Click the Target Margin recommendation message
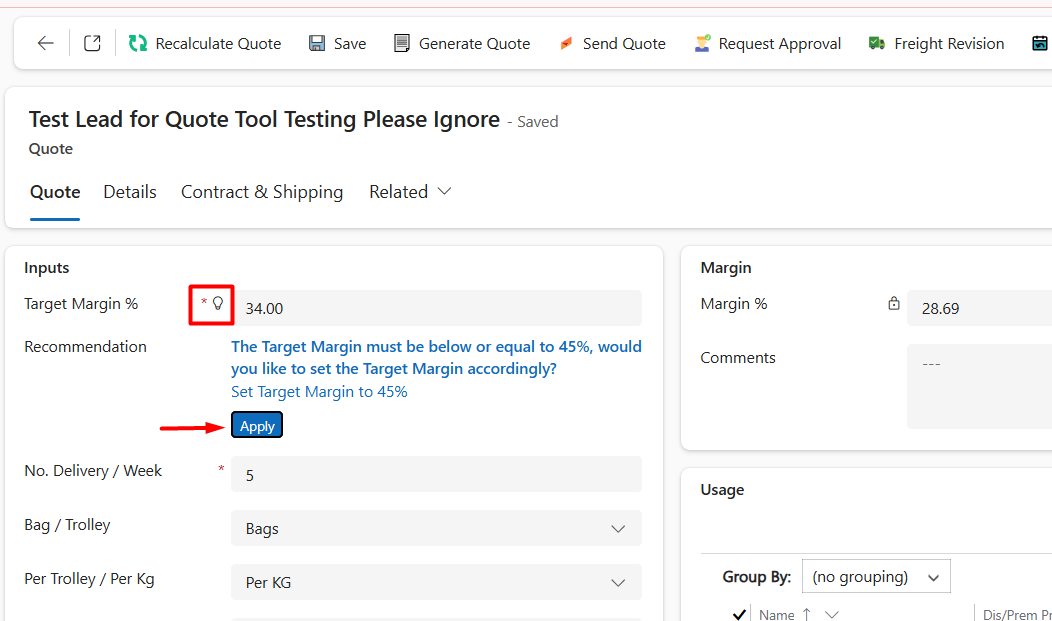1052x621 pixels. pyautogui.click(x=436, y=357)
